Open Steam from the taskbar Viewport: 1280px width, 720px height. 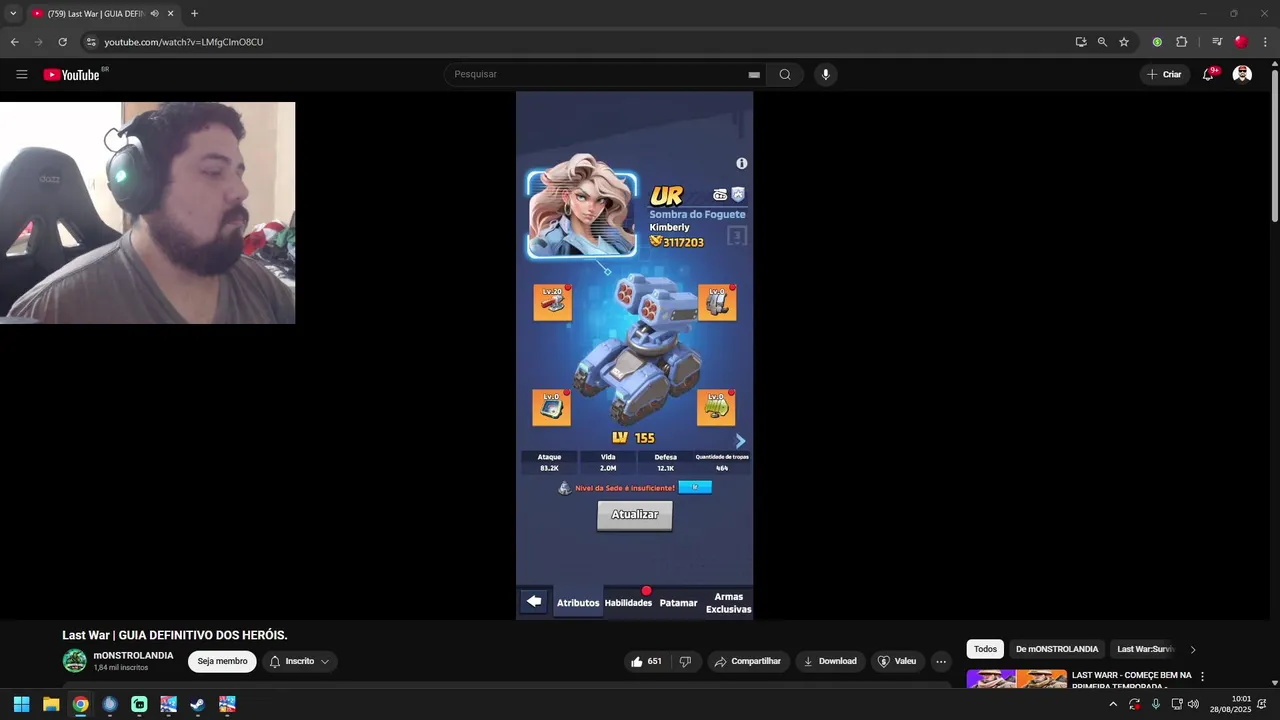tap(198, 704)
